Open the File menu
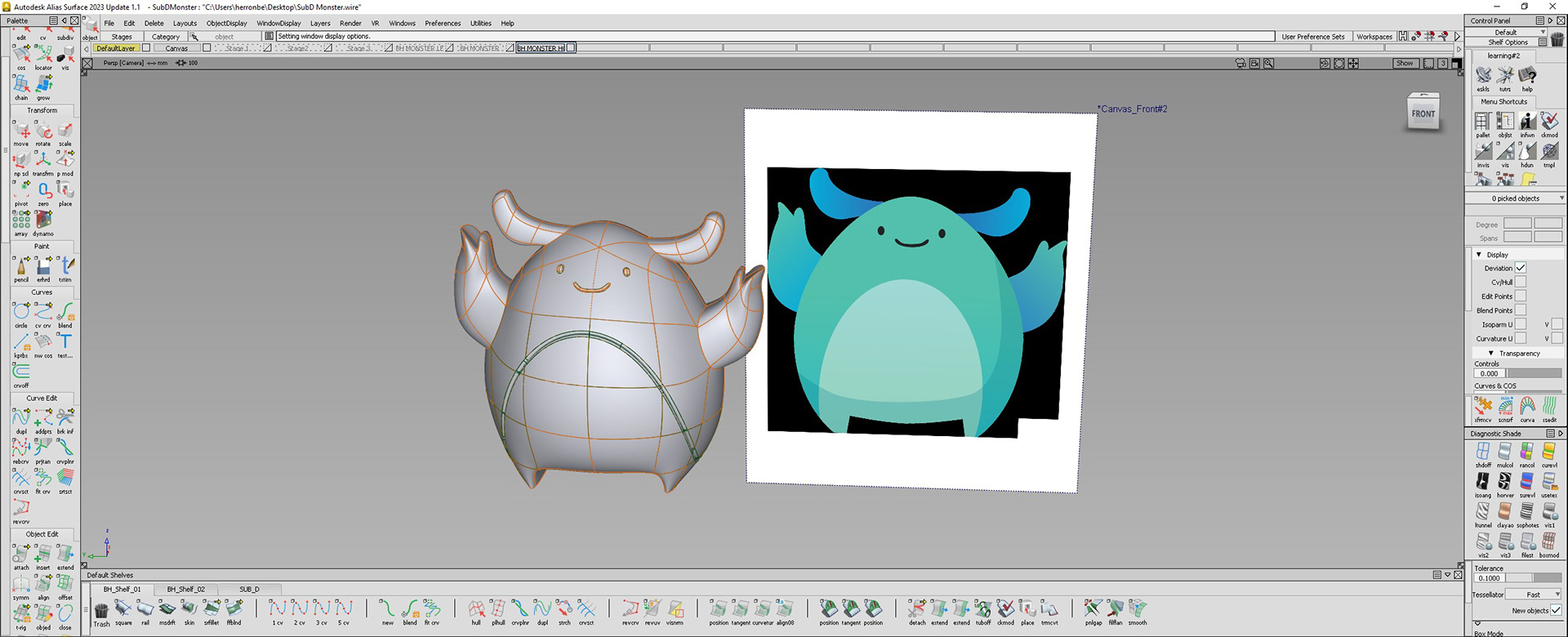The width and height of the screenshot is (1568, 637). point(109,23)
